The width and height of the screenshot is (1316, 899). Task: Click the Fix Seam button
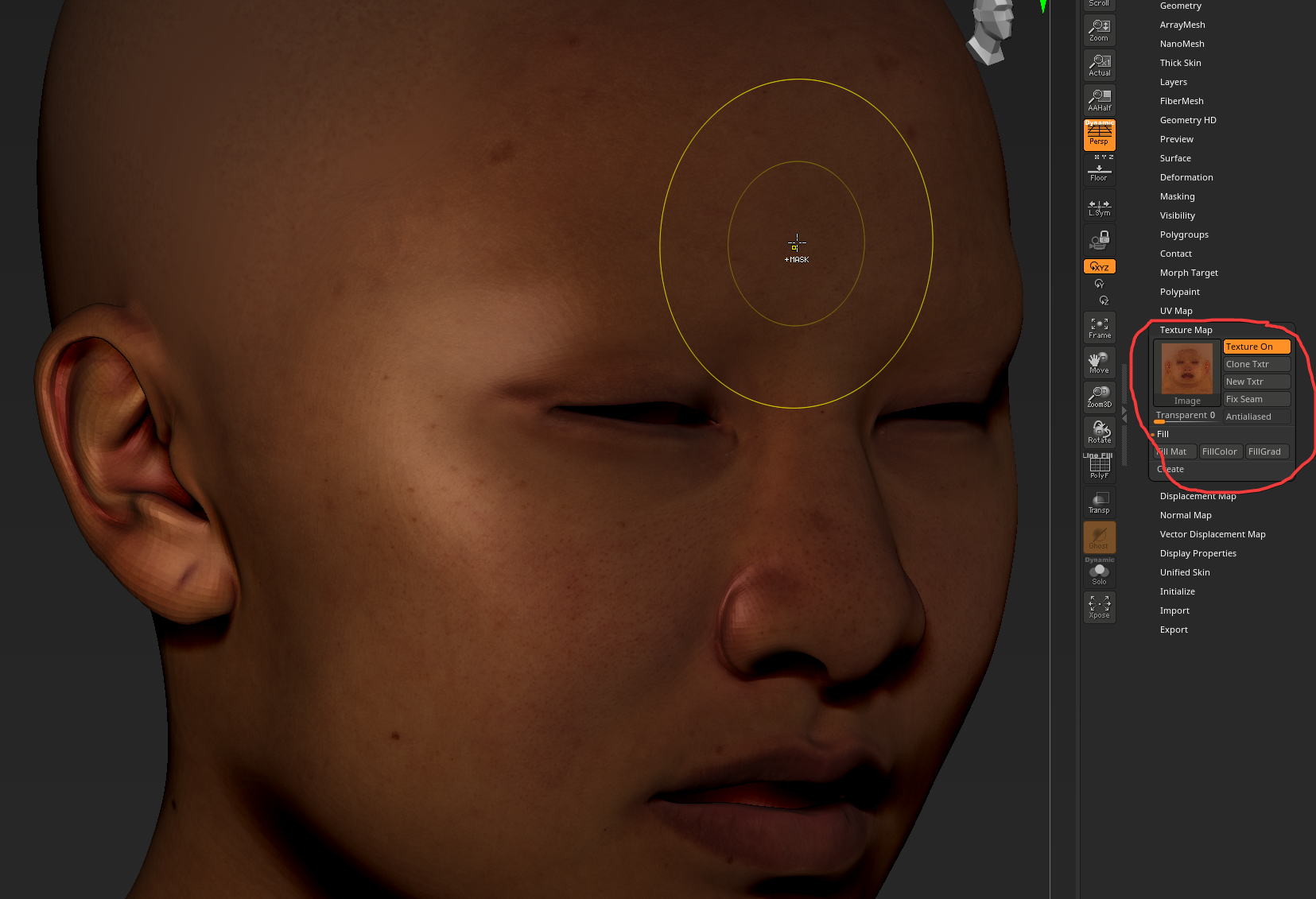pyautogui.click(x=1256, y=399)
